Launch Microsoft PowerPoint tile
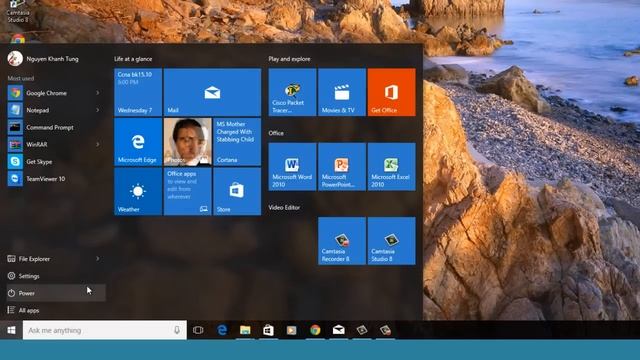The height and width of the screenshot is (360, 640). click(x=342, y=167)
